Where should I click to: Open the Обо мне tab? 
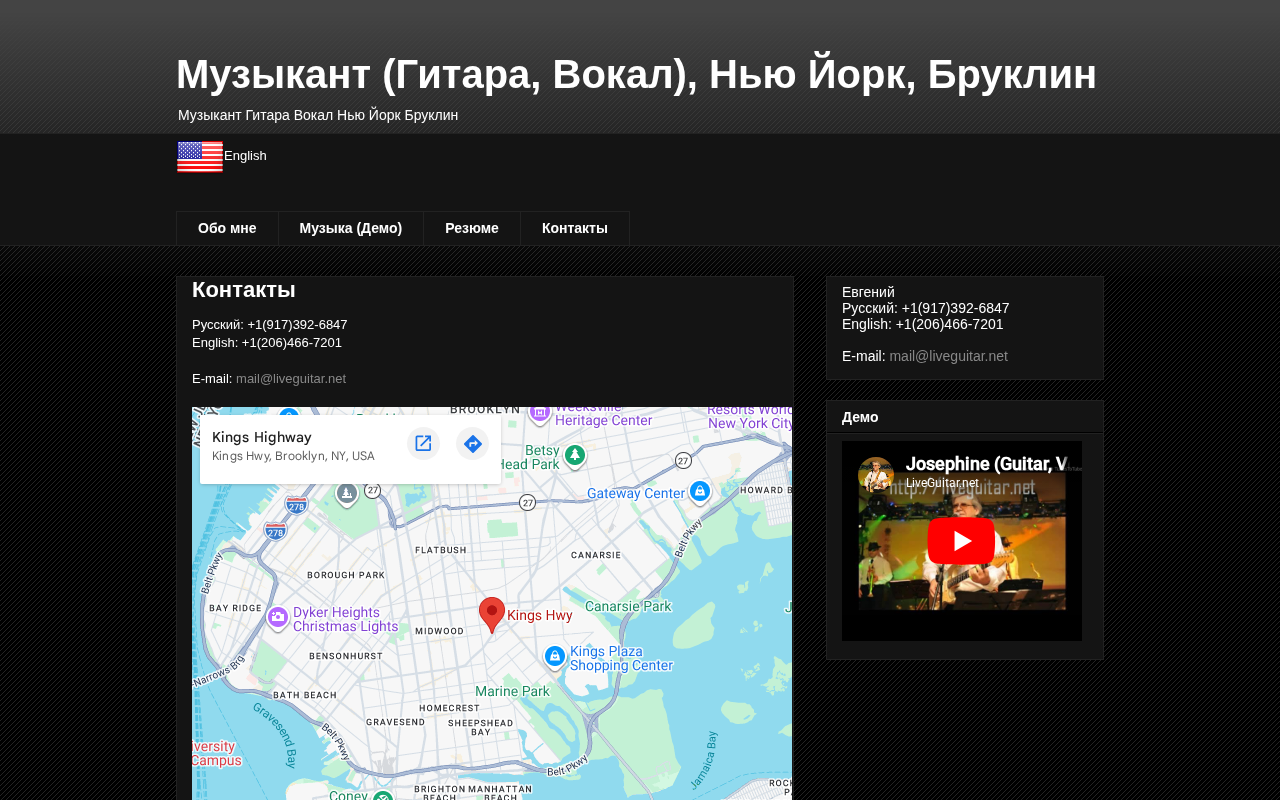(x=227, y=228)
